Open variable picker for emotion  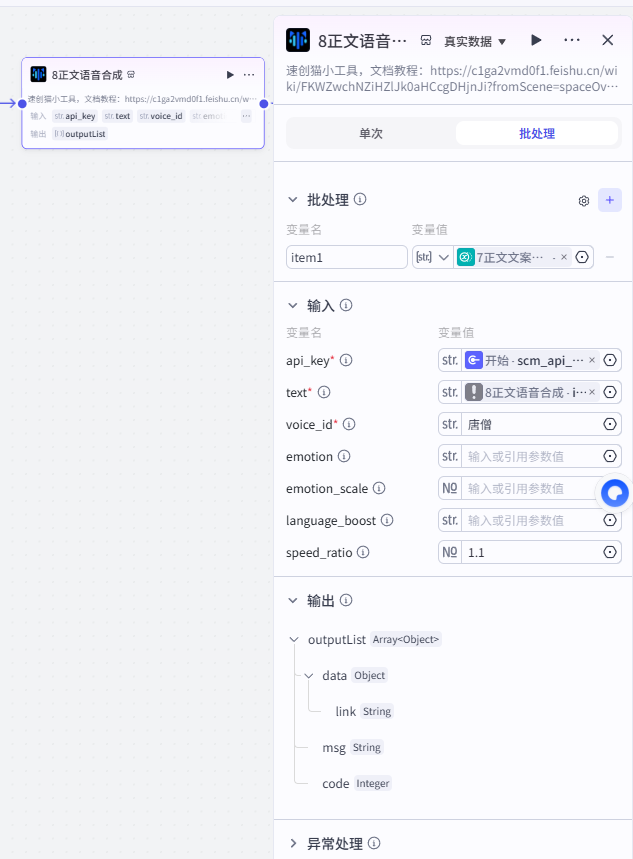[x=610, y=456]
